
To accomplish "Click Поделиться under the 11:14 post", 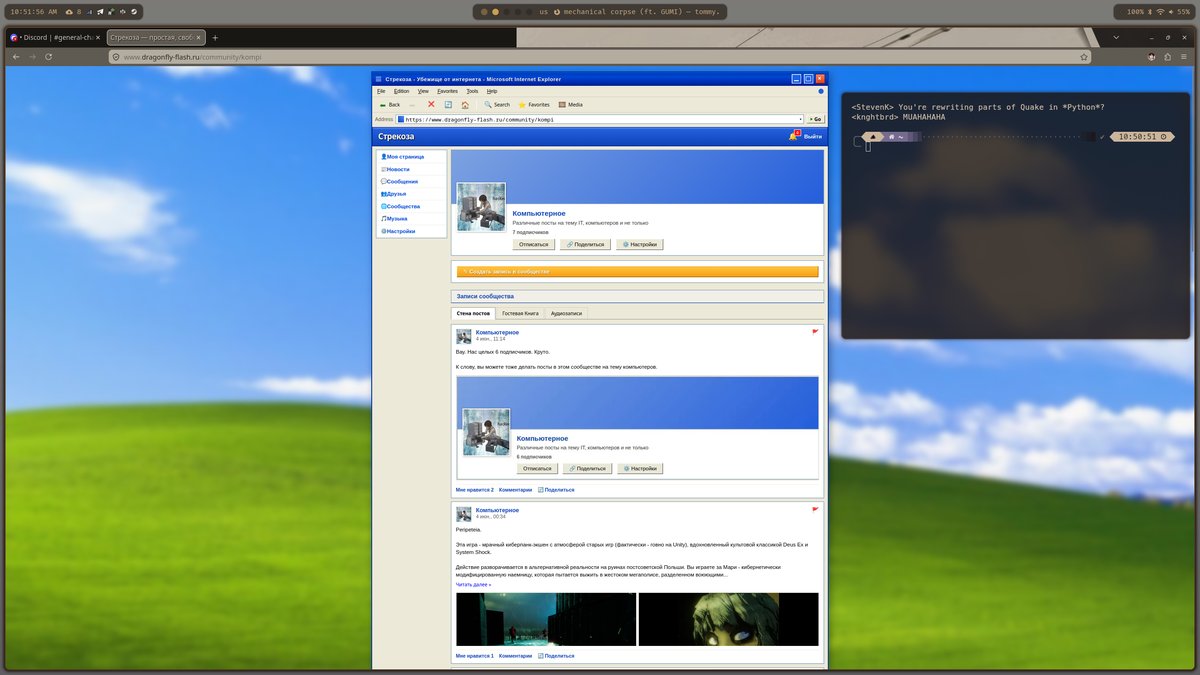I will (x=557, y=490).
